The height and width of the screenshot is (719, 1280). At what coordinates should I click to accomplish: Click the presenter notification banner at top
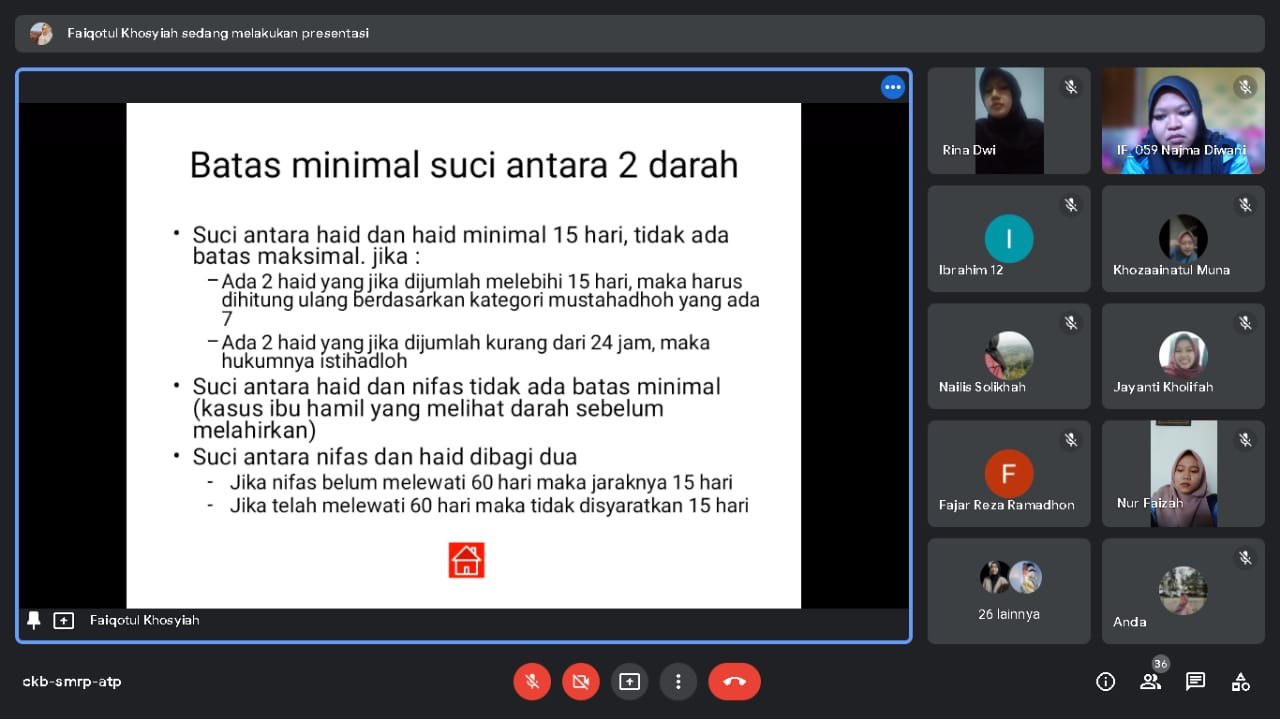pos(640,33)
